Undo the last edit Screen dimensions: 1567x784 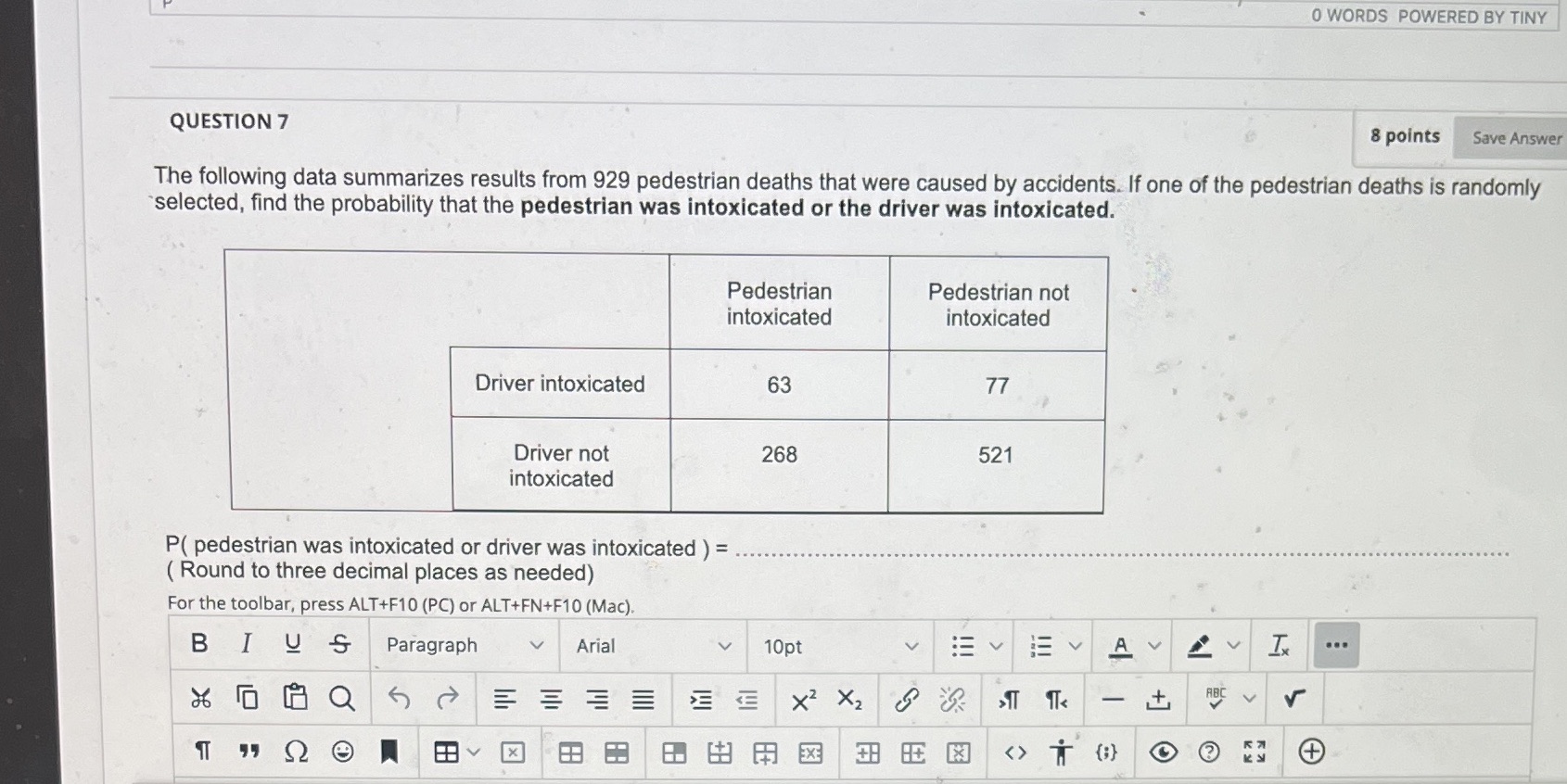tap(399, 698)
